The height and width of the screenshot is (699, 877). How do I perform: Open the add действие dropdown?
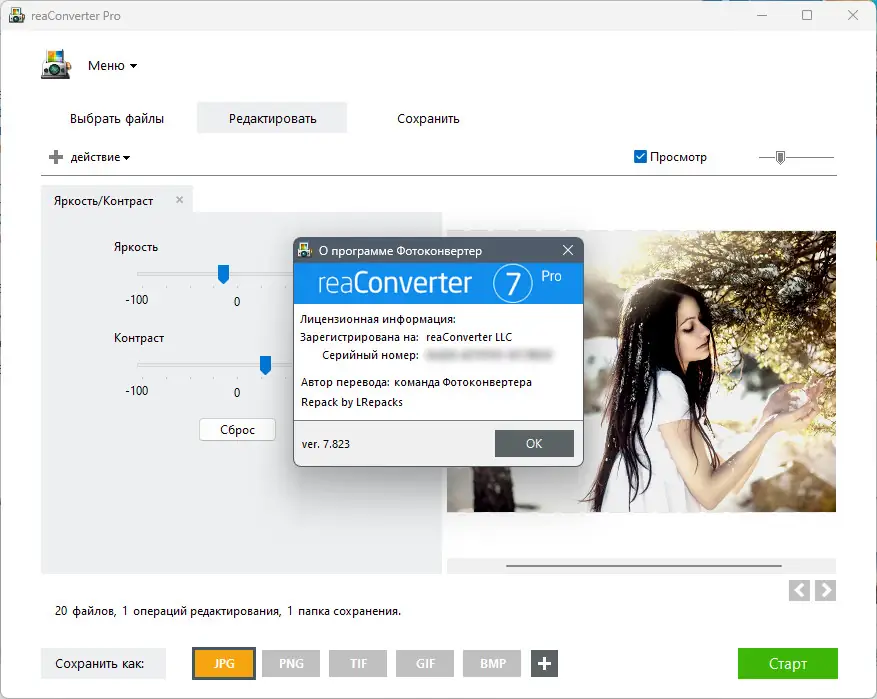[100, 157]
